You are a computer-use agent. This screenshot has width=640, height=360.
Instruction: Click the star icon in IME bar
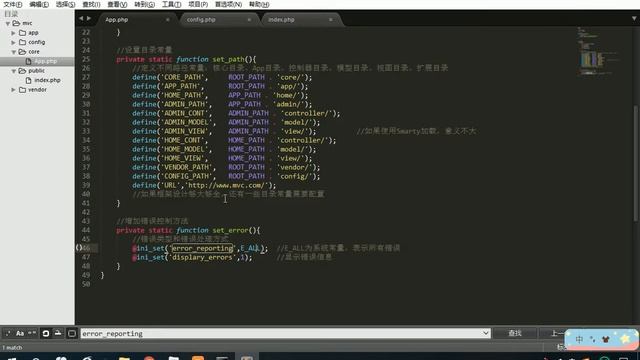(x=625, y=339)
